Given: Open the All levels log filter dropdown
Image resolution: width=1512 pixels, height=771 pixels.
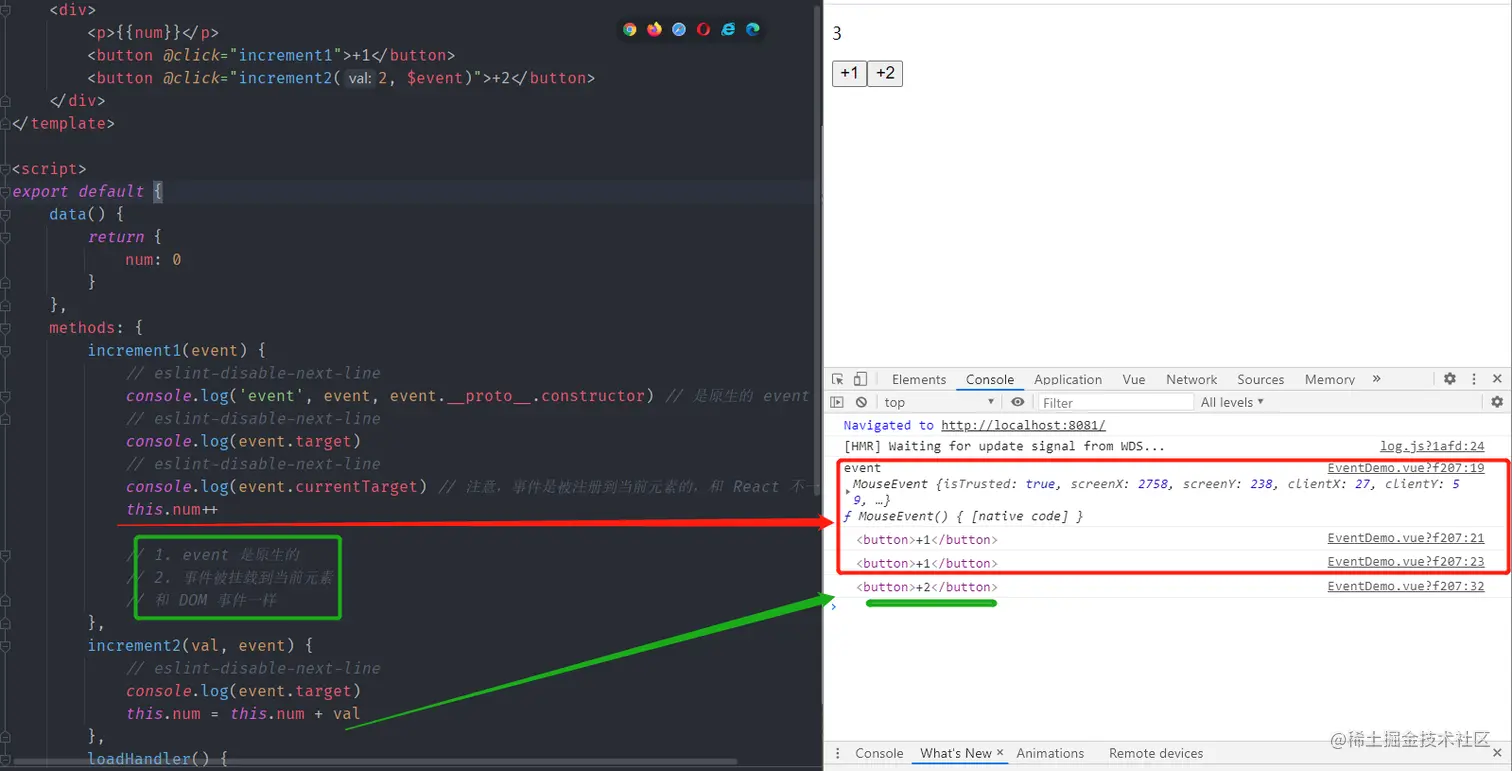Looking at the screenshot, I should [1232, 402].
